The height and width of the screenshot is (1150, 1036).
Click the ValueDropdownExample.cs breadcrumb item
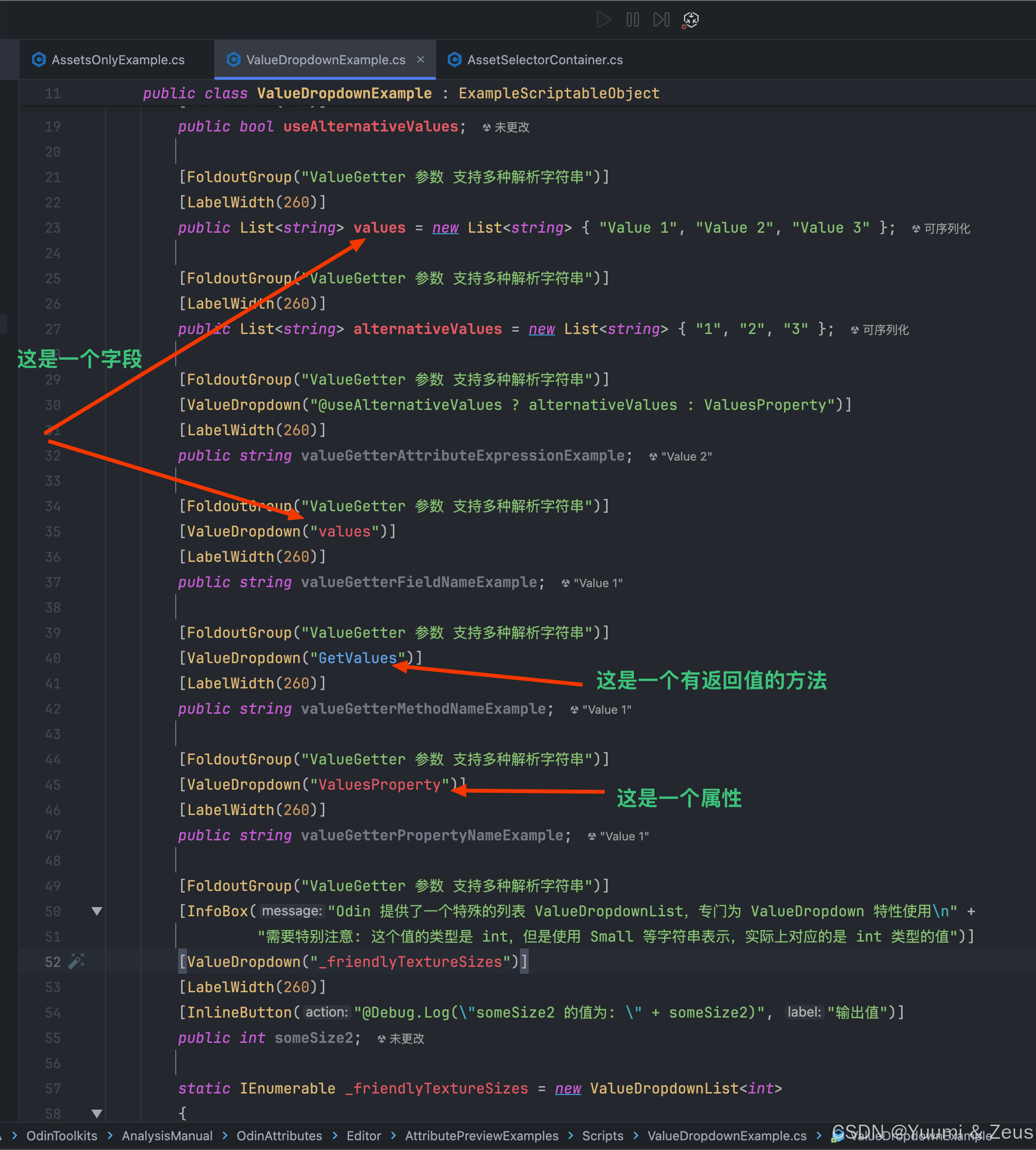pyautogui.click(x=726, y=1136)
